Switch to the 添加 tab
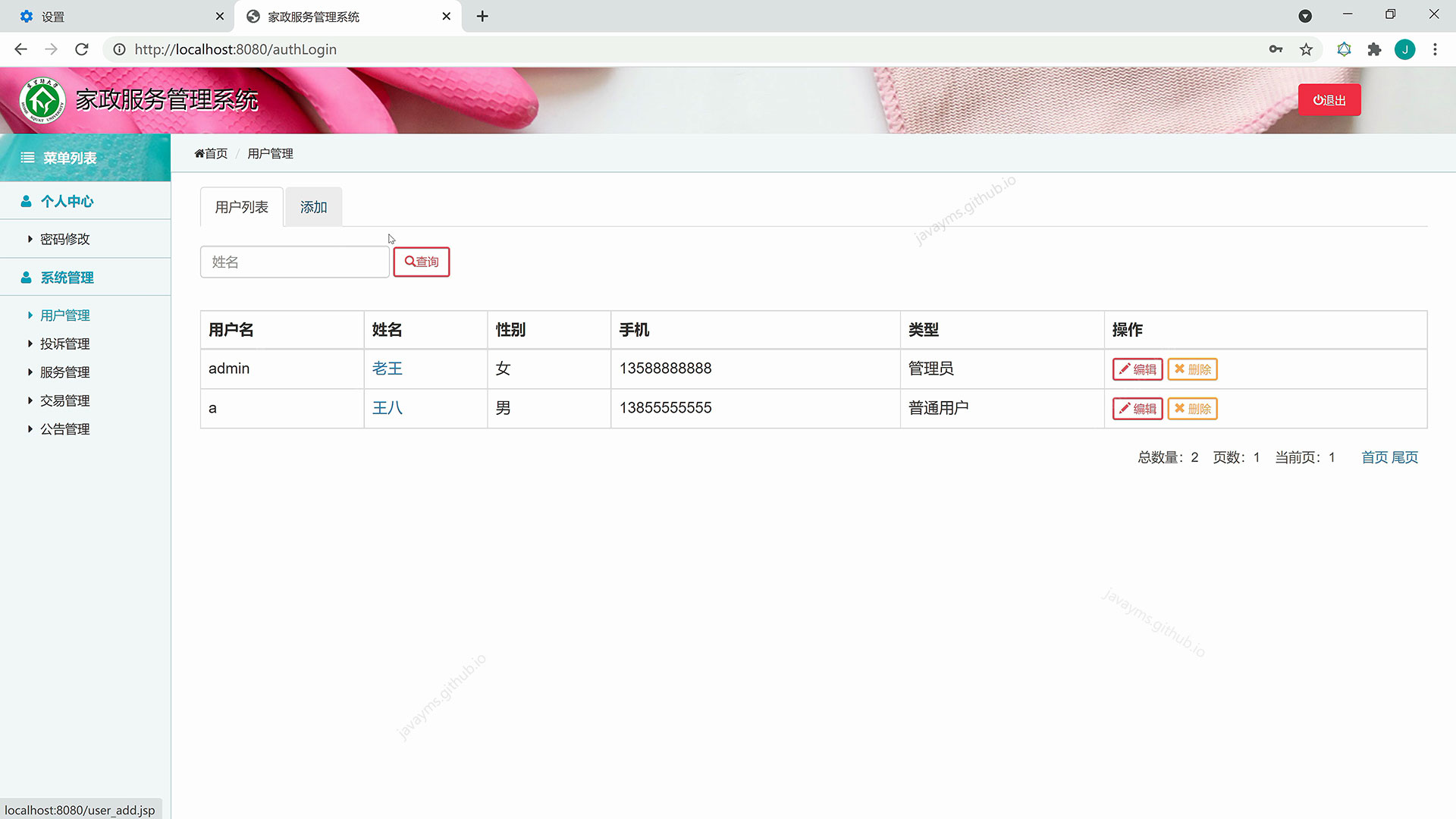 [313, 207]
